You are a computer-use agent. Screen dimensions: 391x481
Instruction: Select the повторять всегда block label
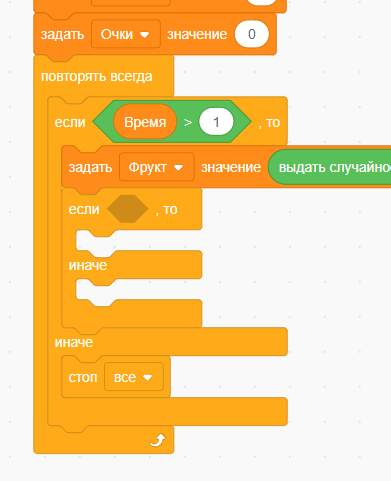coord(96,76)
